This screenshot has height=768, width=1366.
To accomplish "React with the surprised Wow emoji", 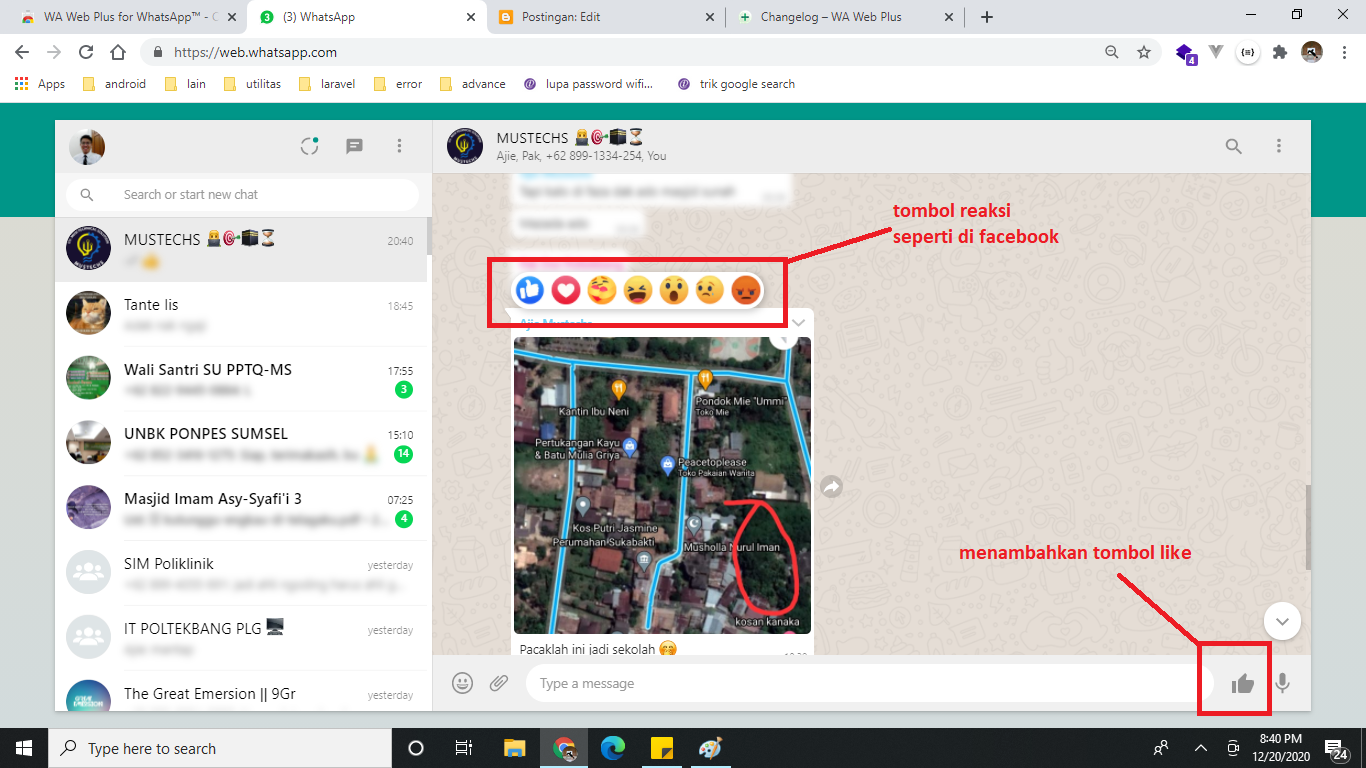I will [x=674, y=290].
